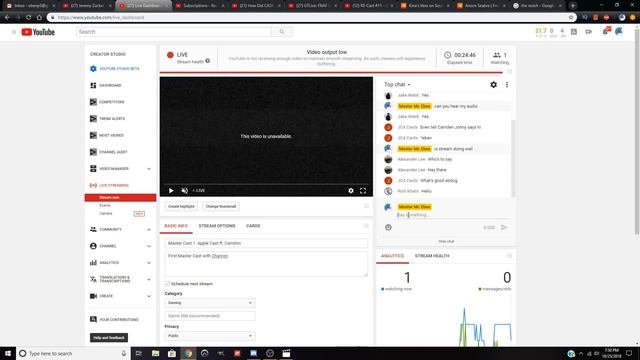Go back in browser history
The image size is (640, 360).
click(7, 18)
